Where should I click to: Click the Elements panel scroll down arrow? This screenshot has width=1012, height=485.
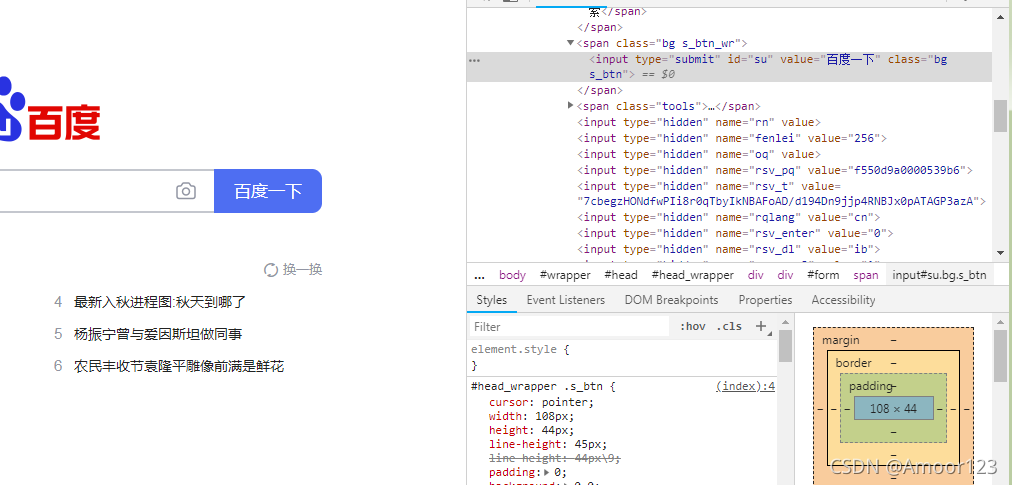tap(1000, 253)
